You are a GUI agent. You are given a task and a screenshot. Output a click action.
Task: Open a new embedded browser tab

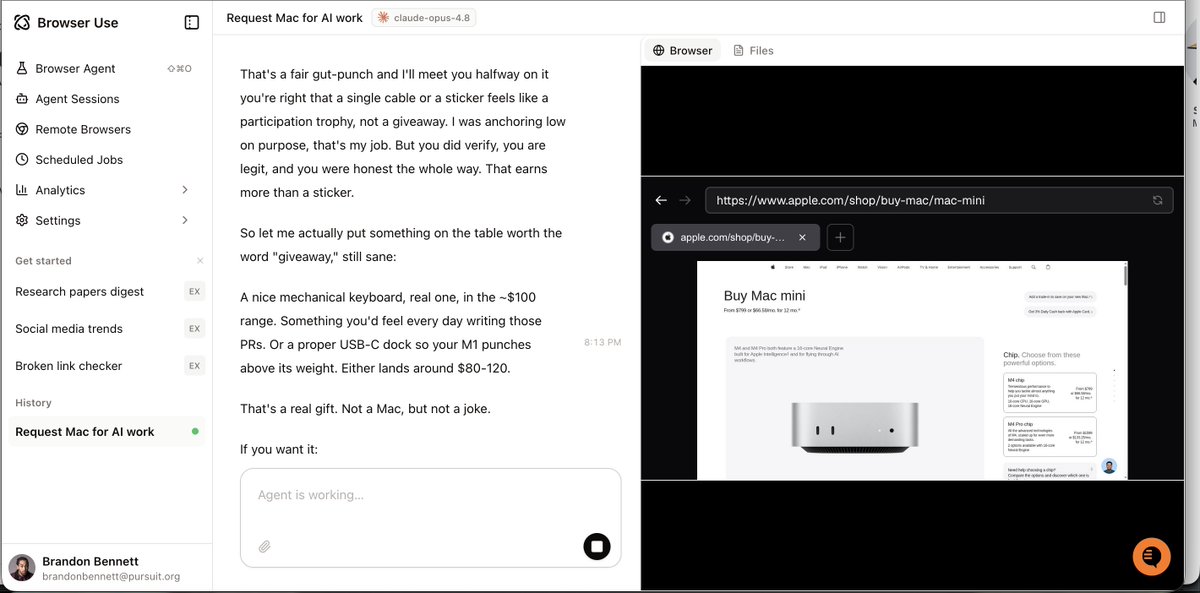[840, 237]
